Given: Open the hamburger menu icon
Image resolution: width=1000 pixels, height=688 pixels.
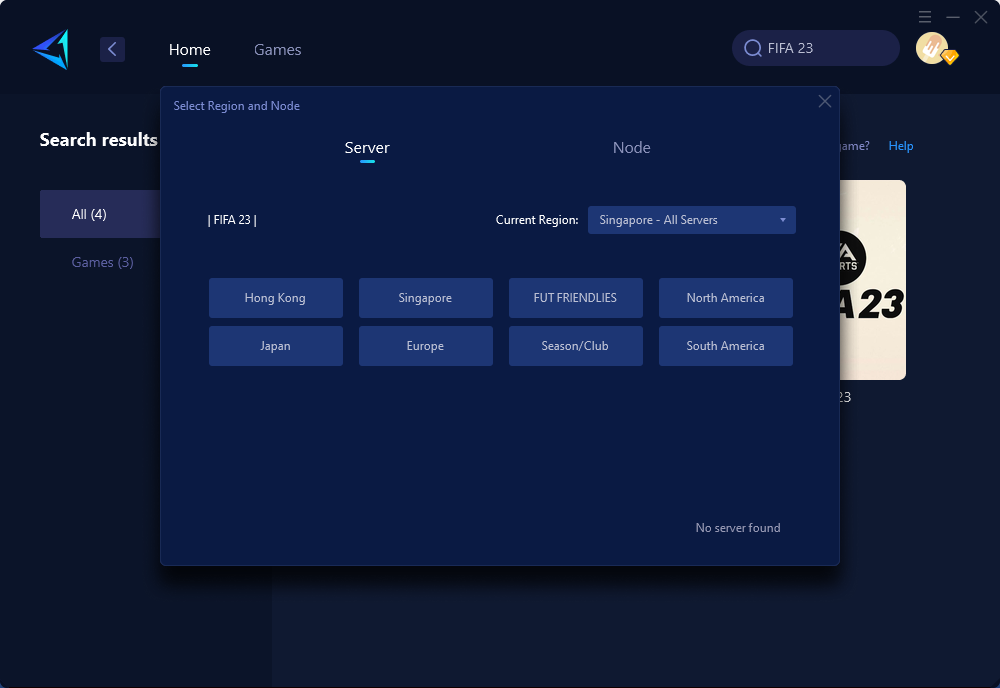Looking at the screenshot, I should point(925,17).
